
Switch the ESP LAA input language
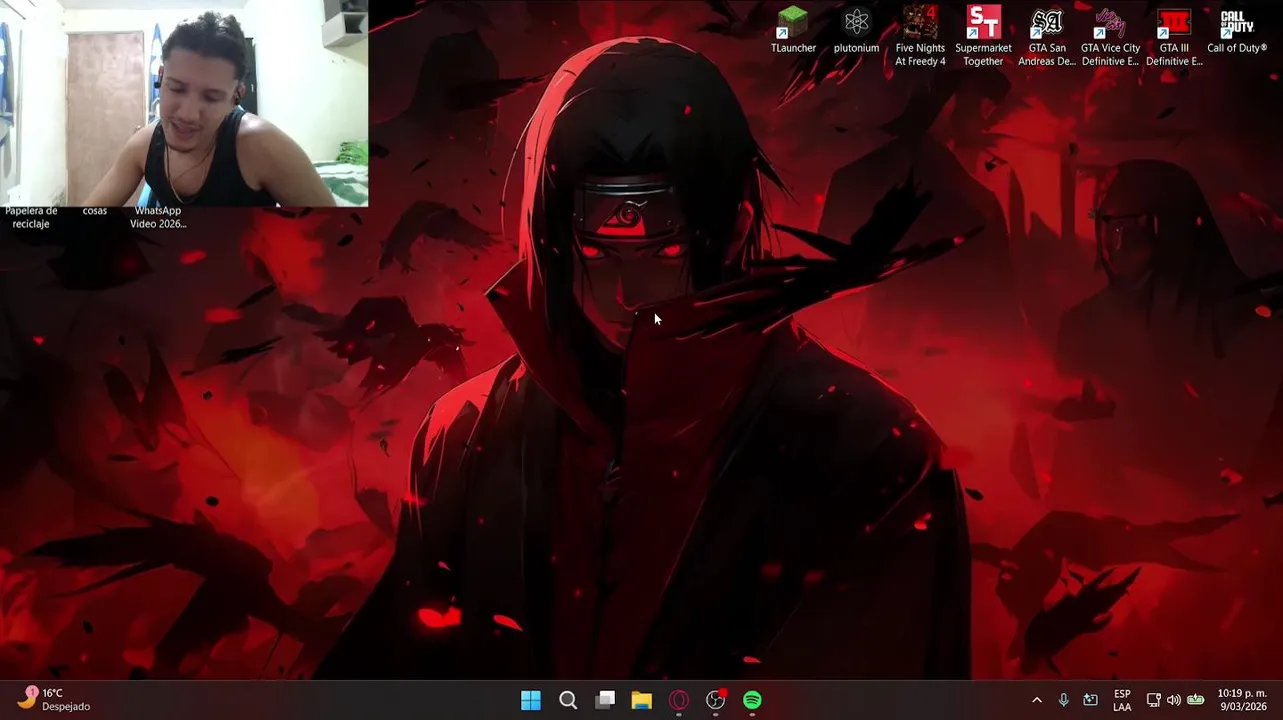tap(1122, 700)
